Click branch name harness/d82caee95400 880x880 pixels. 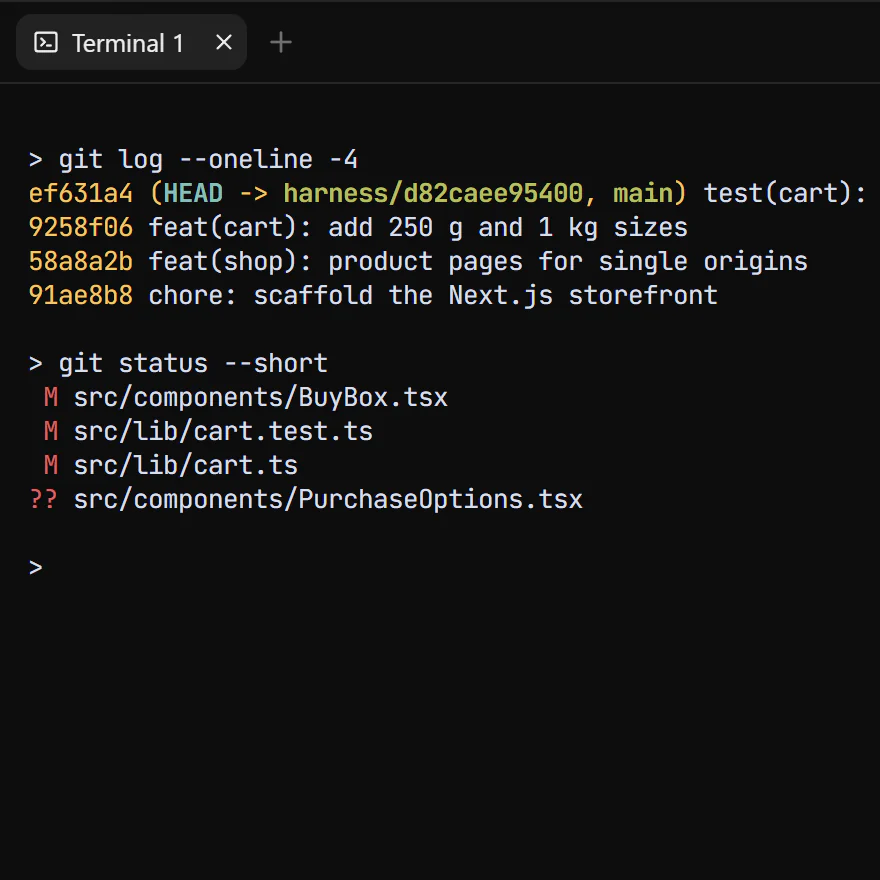point(433,194)
